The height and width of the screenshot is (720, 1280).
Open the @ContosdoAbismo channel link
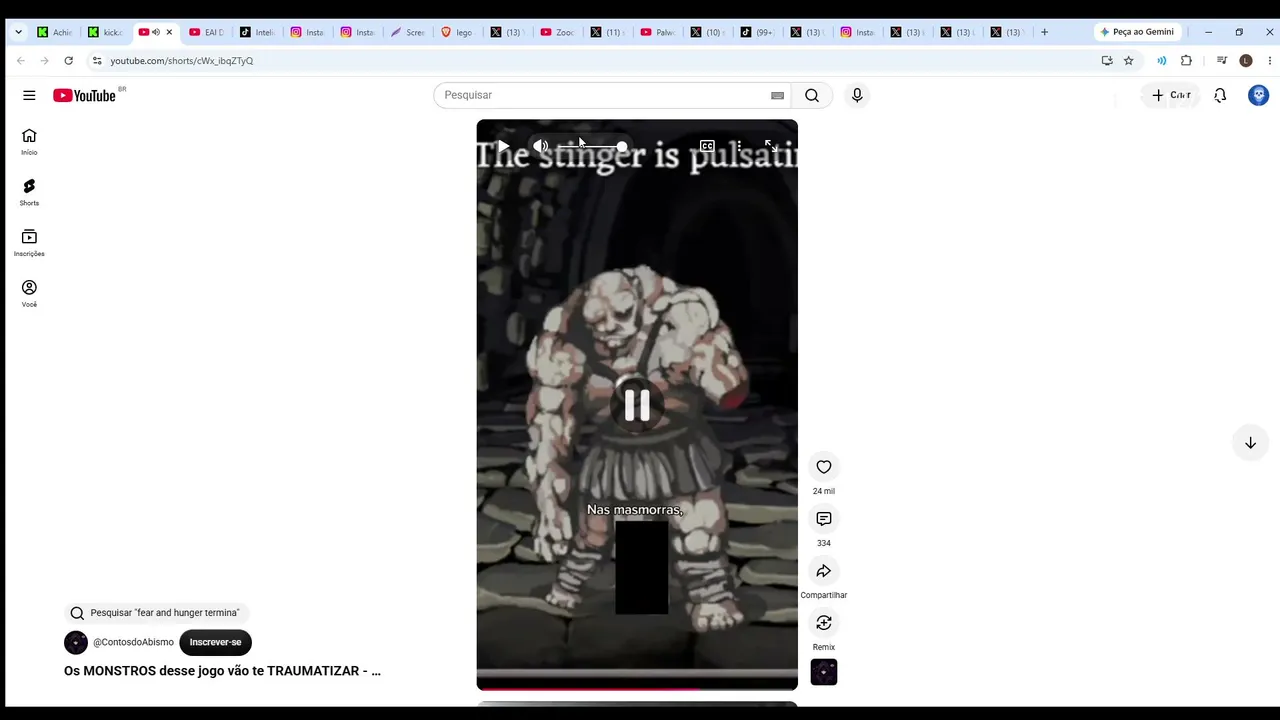pyautogui.click(x=133, y=642)
